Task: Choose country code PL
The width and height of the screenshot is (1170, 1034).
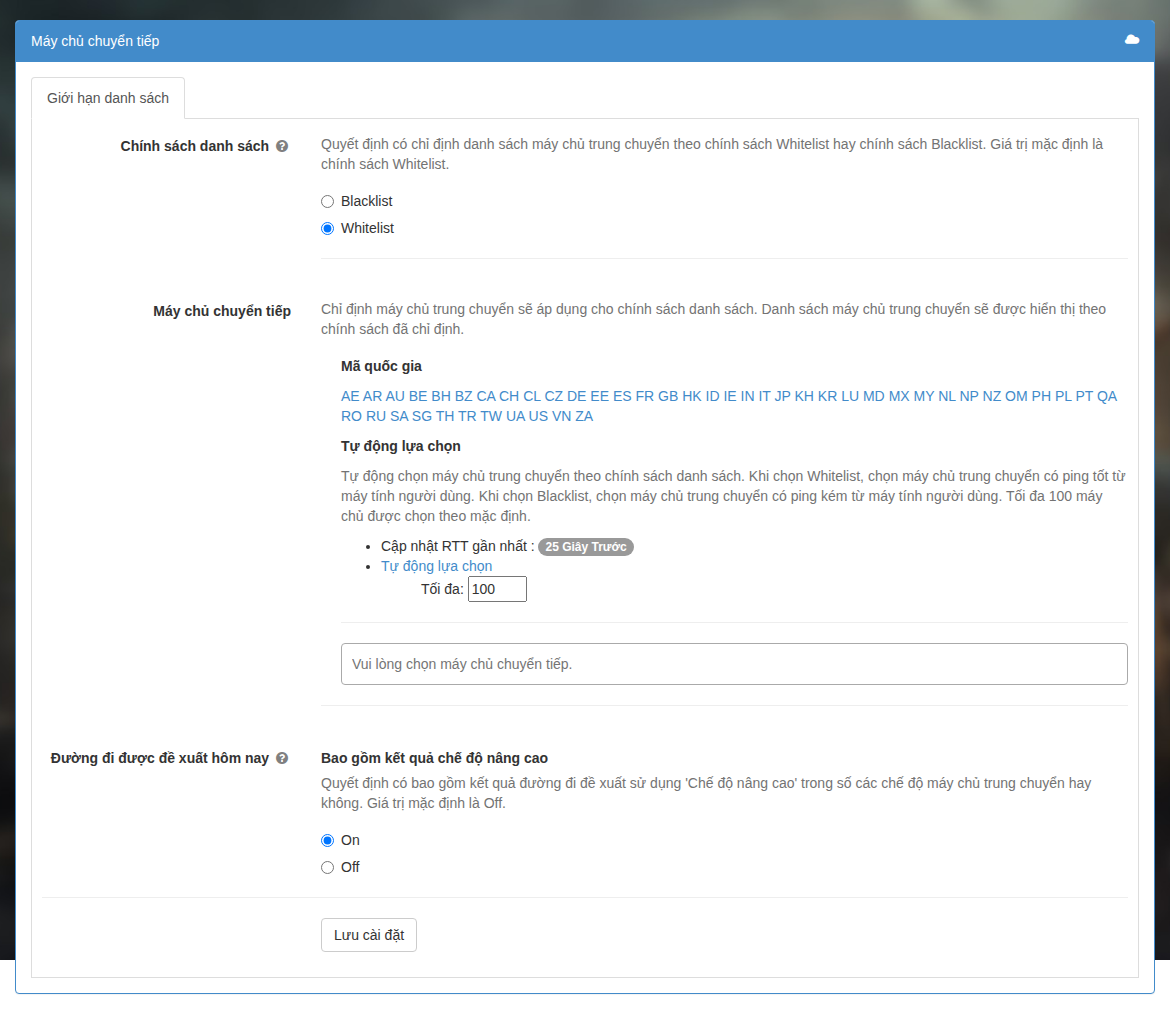Action: [1063, 396]
